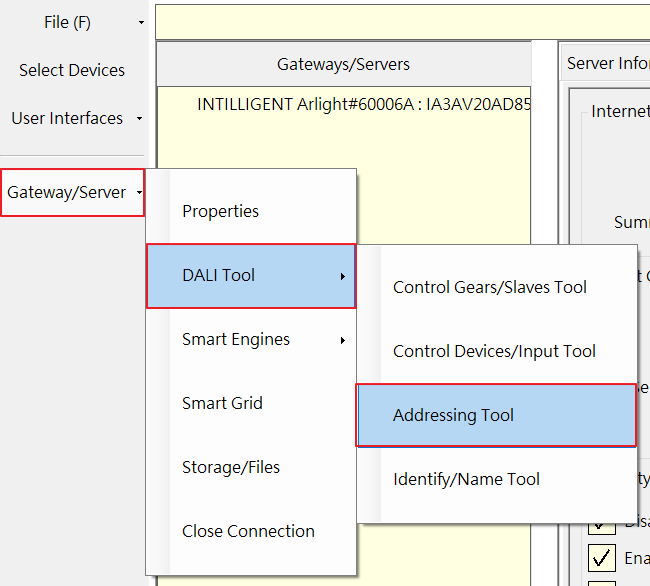This screenshot has width=650, height=586.
Task: Select the DALI Tool menu entry
Action: [218, 275]
